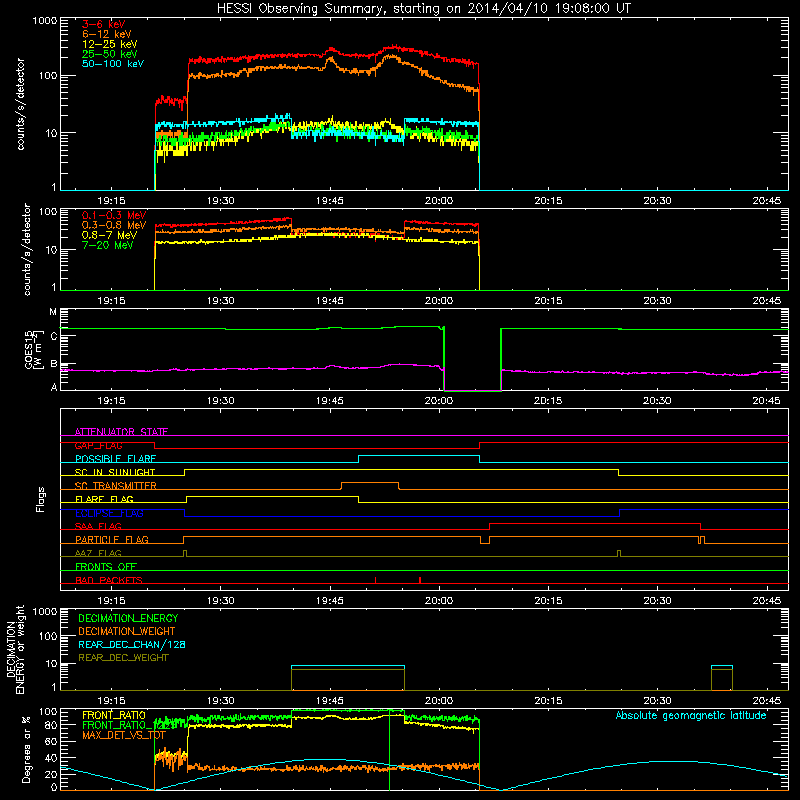Image resolution: width=800 pixels, height=800 pixels.
Task: Click 20:00 tick under the top plot
Action: pyautogui.click(x=439, y=201)
